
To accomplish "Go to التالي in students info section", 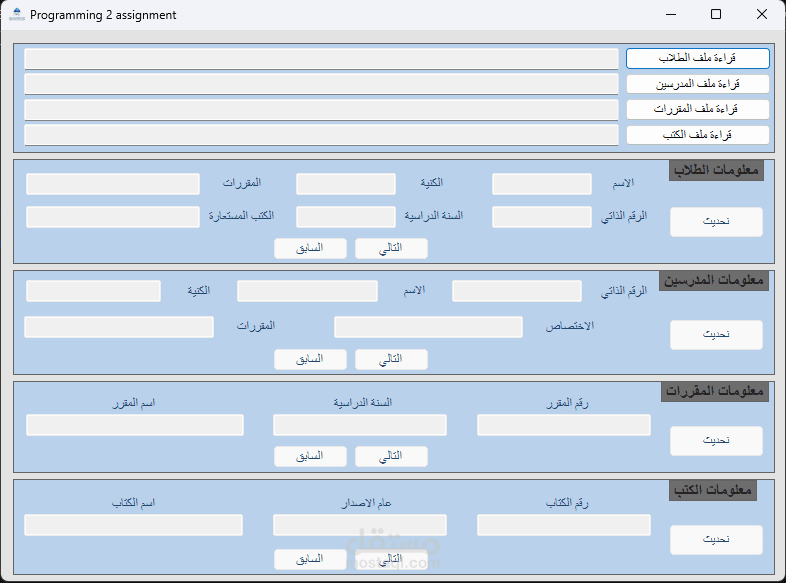I will (391, 249).
